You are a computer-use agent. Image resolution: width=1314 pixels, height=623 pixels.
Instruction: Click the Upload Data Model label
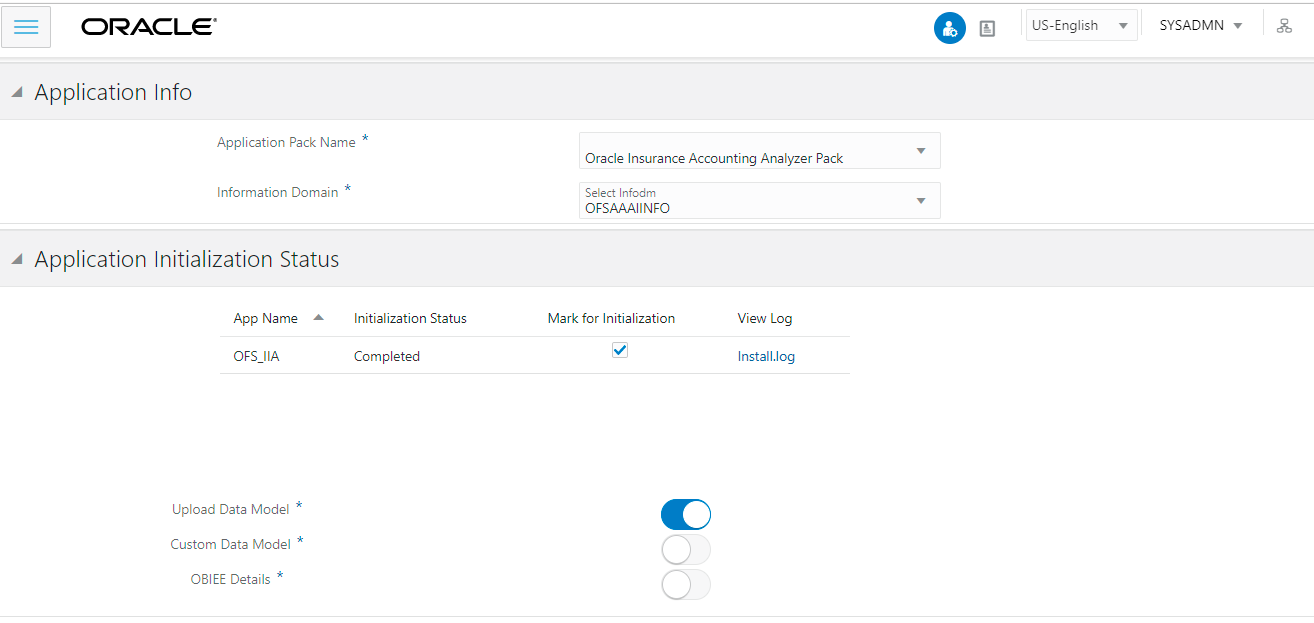point(230,509)
